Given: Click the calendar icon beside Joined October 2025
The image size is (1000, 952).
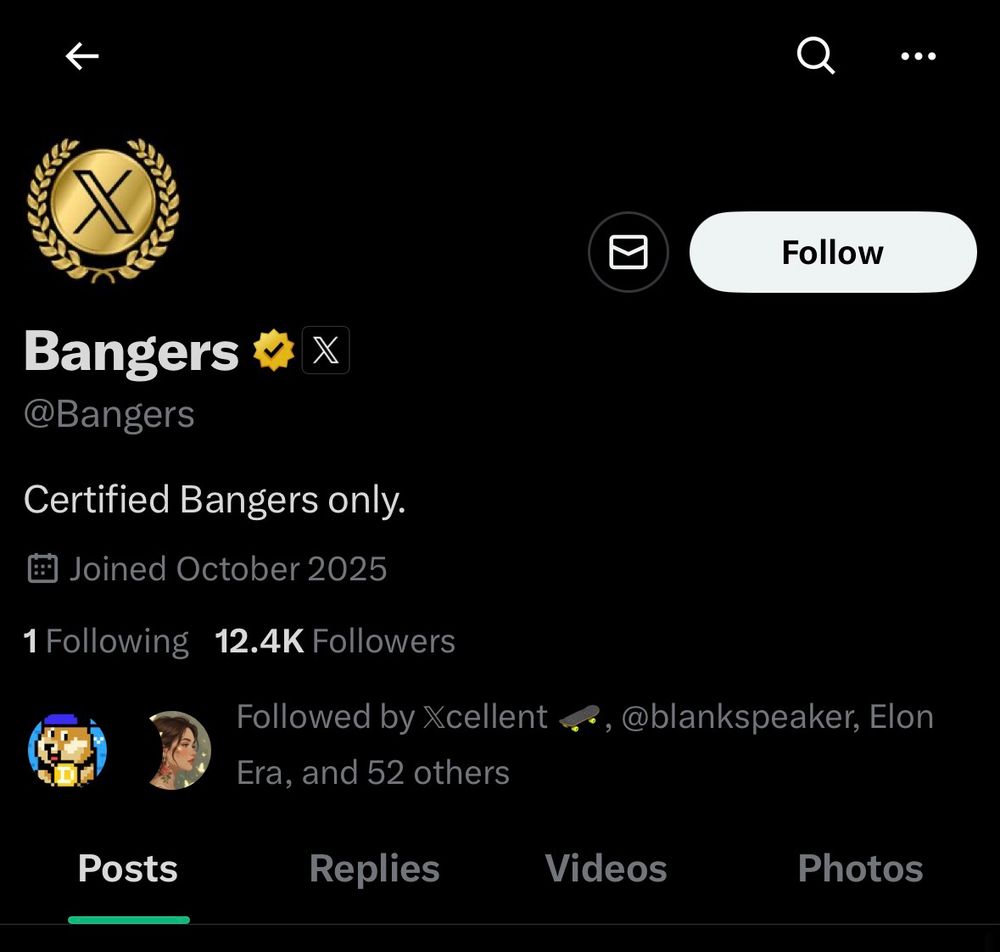Looking at the screenshot, I should coord(43,569).
